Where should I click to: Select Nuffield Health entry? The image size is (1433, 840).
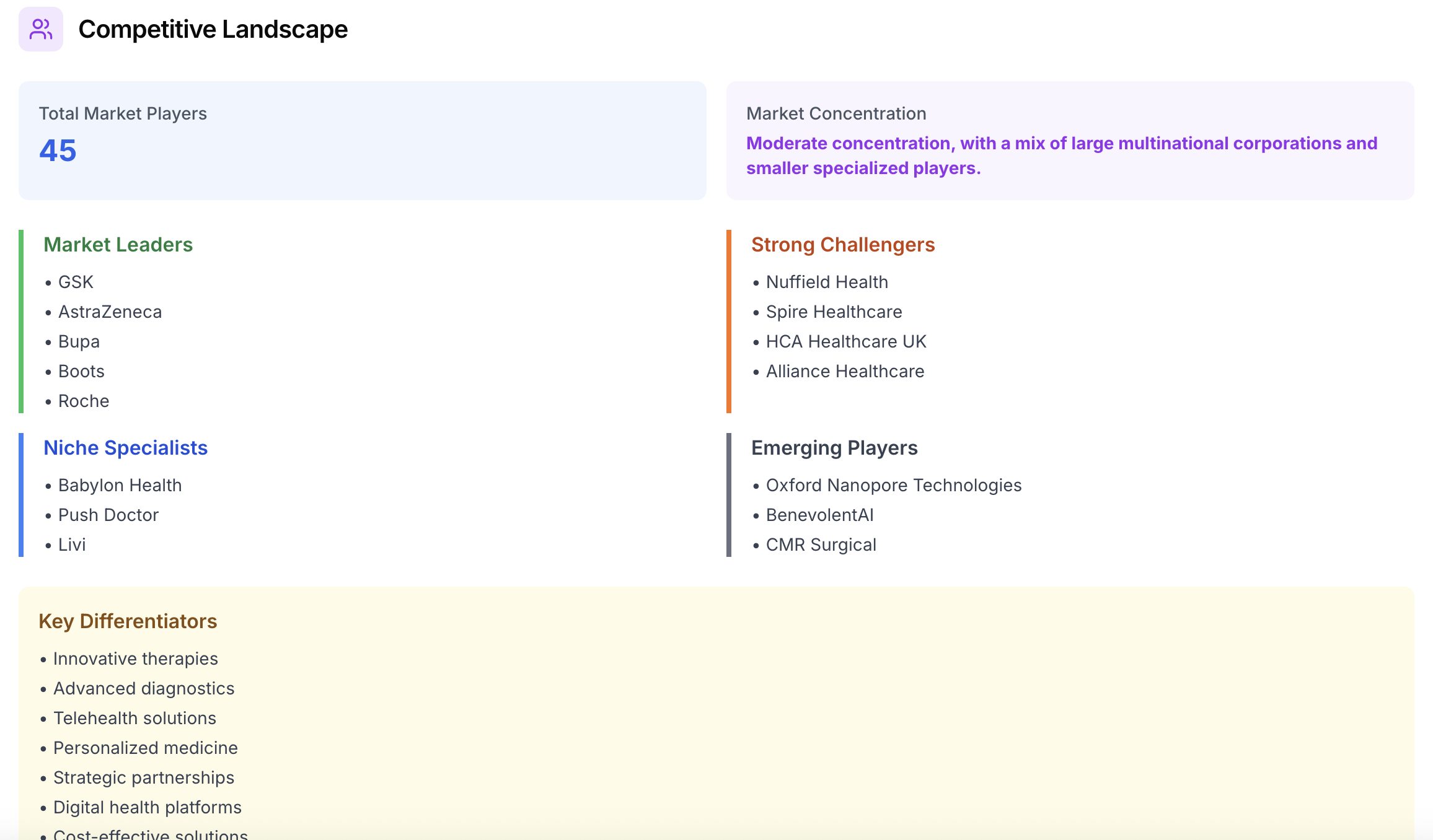click(827, 282)
